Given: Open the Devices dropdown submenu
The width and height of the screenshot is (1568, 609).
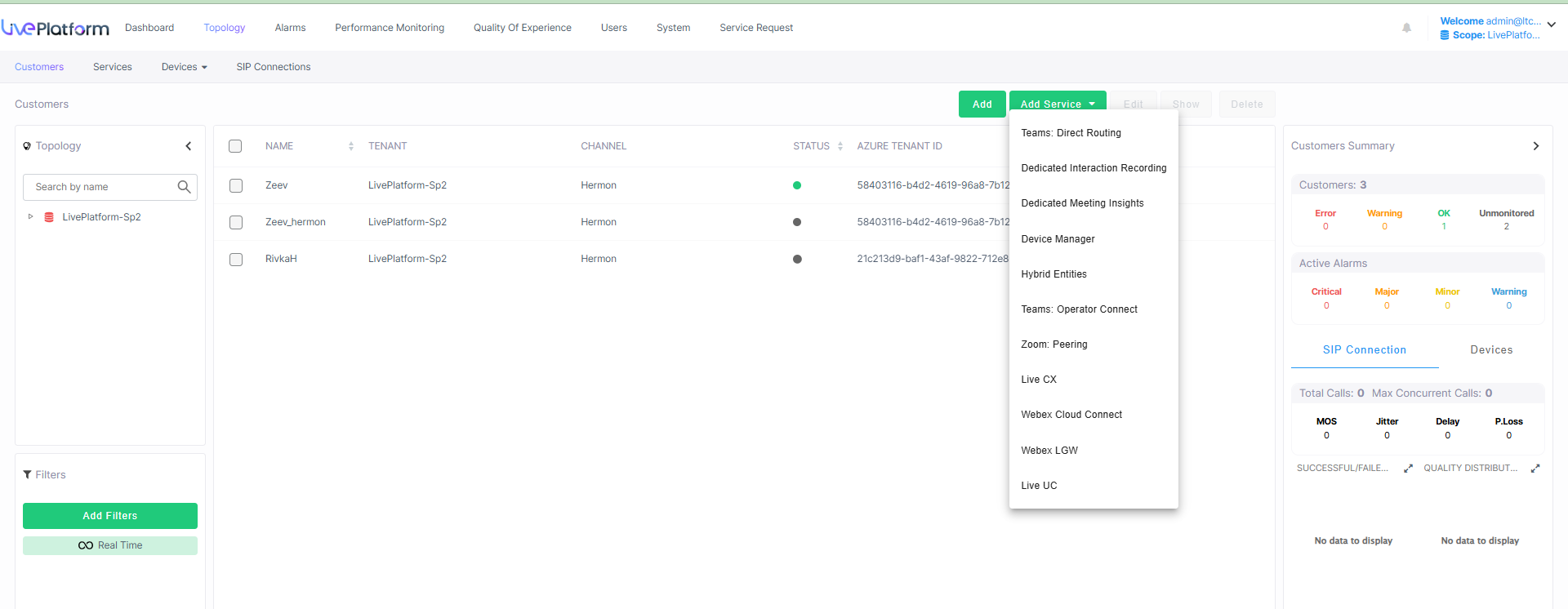Looking at the screenshot, I should (x=185, y=67).
